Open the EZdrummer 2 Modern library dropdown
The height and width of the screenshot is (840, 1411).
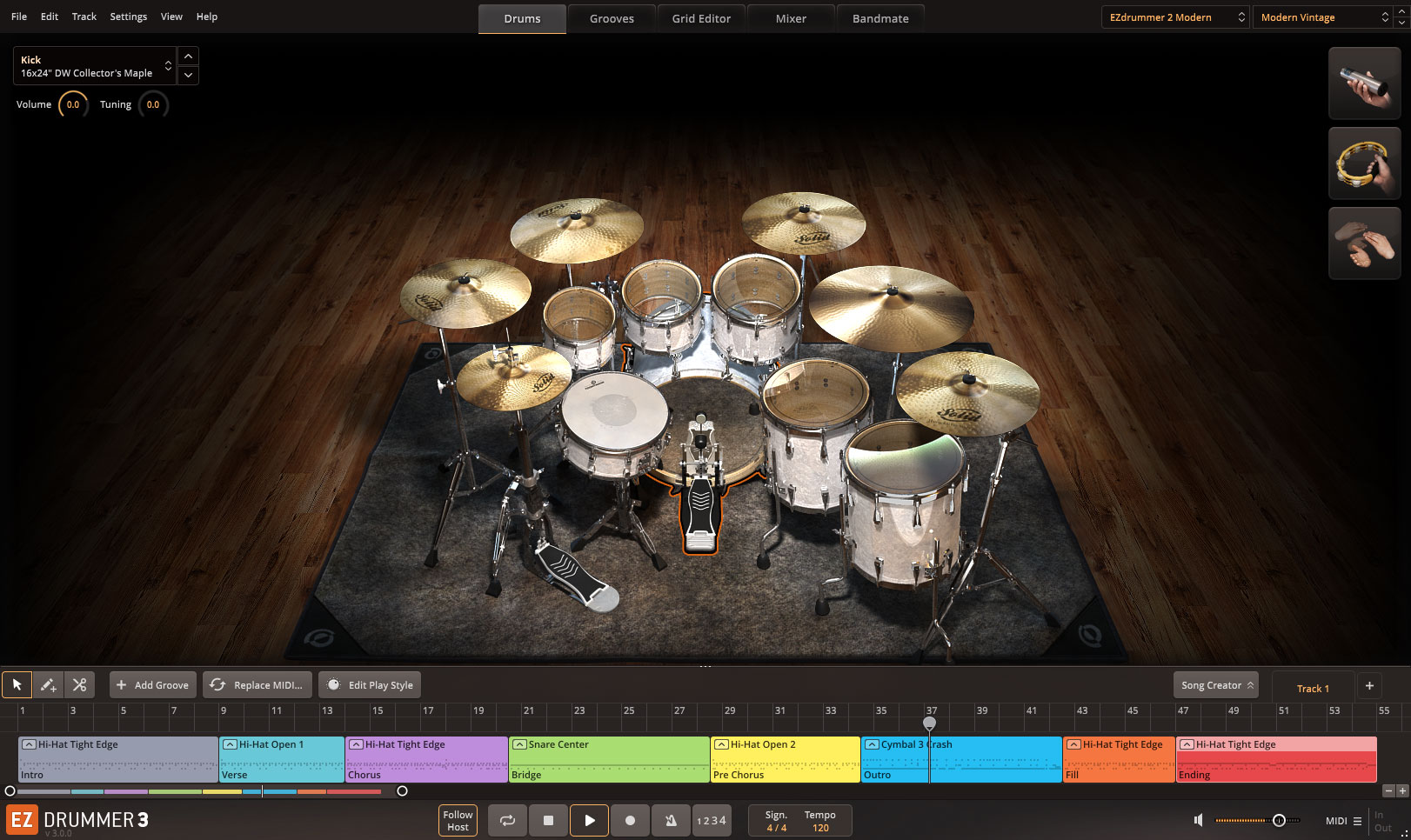click(1174, 17)
